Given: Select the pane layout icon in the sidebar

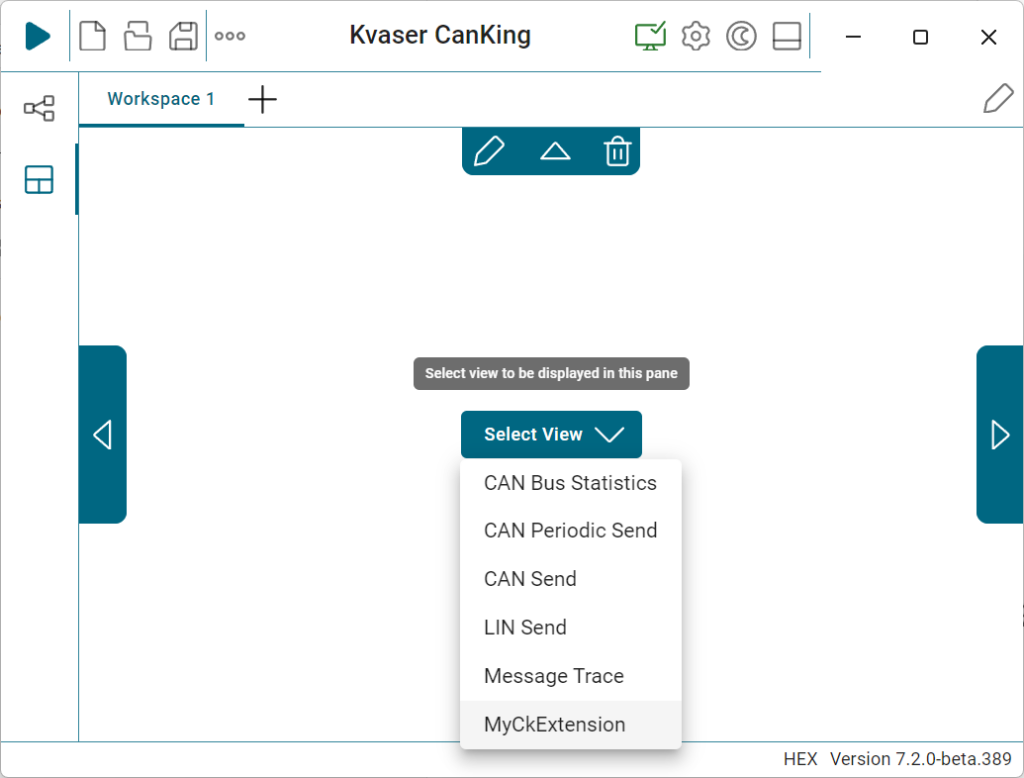Looking at the screenshot, I should (x=38, y=180).
